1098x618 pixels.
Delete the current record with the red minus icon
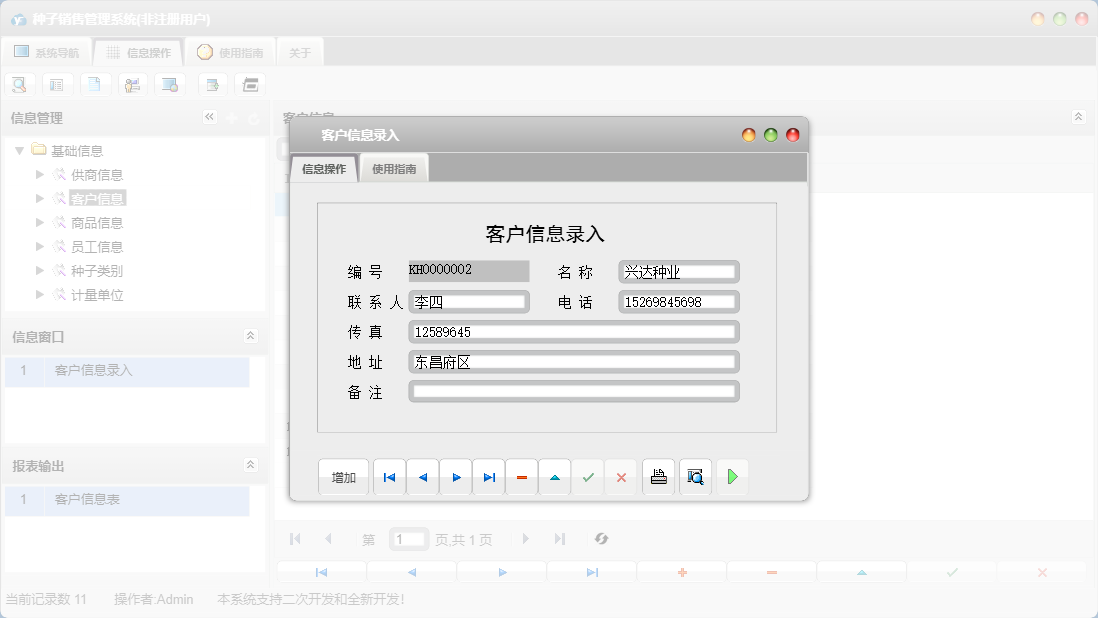[x=522, y=477]
